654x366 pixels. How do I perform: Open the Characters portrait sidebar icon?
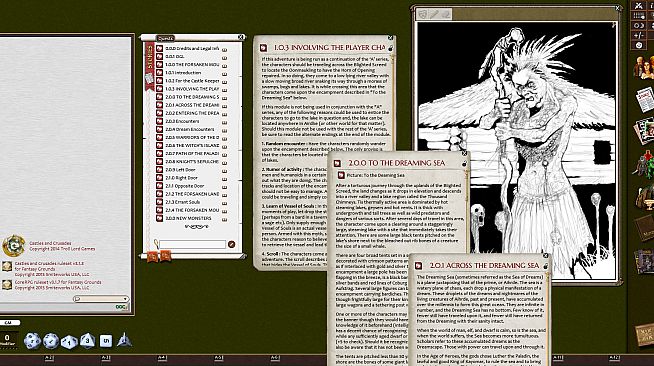[644, 67]
